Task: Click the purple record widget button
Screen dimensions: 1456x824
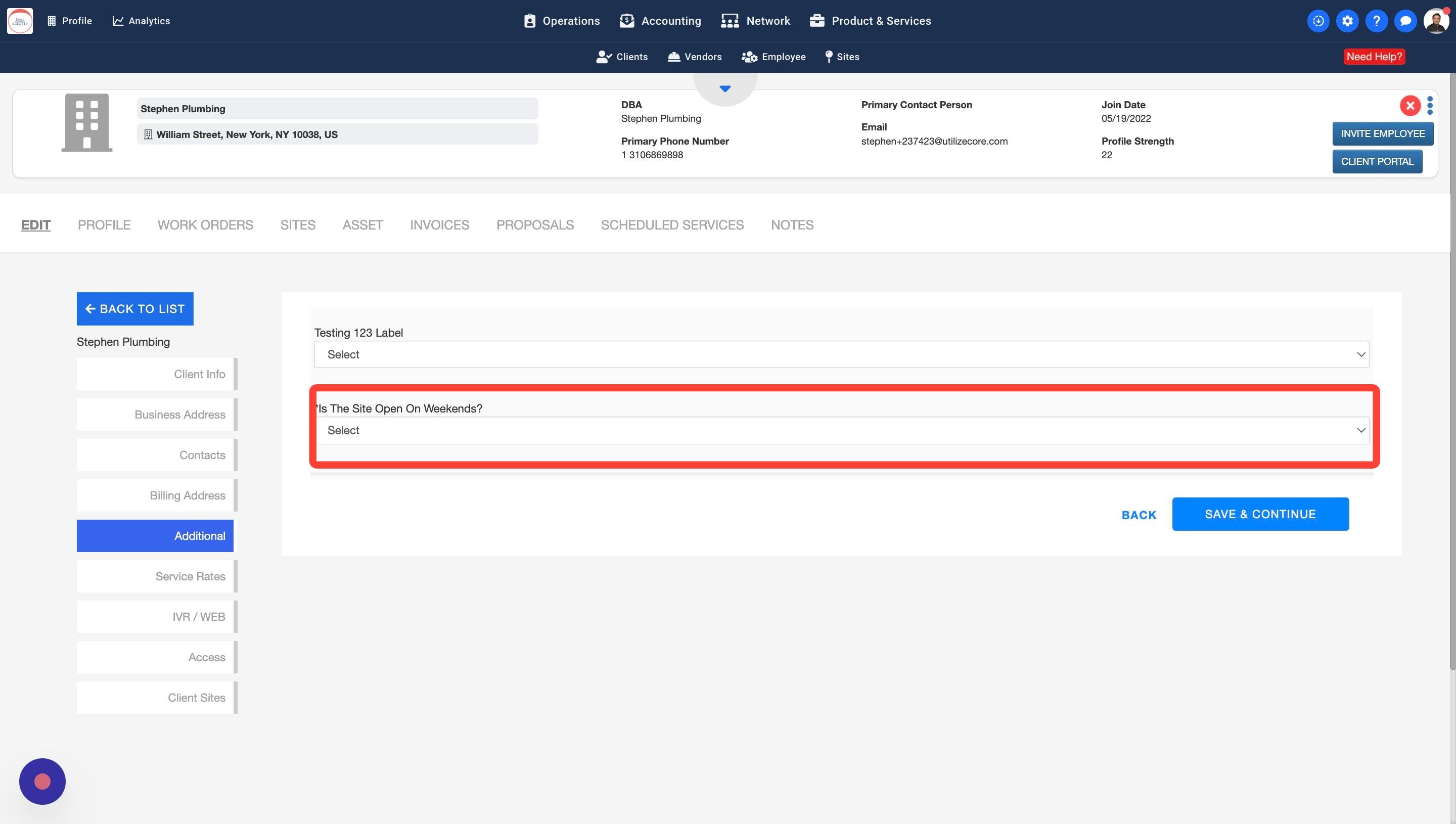Action: (x=42, y=781)
